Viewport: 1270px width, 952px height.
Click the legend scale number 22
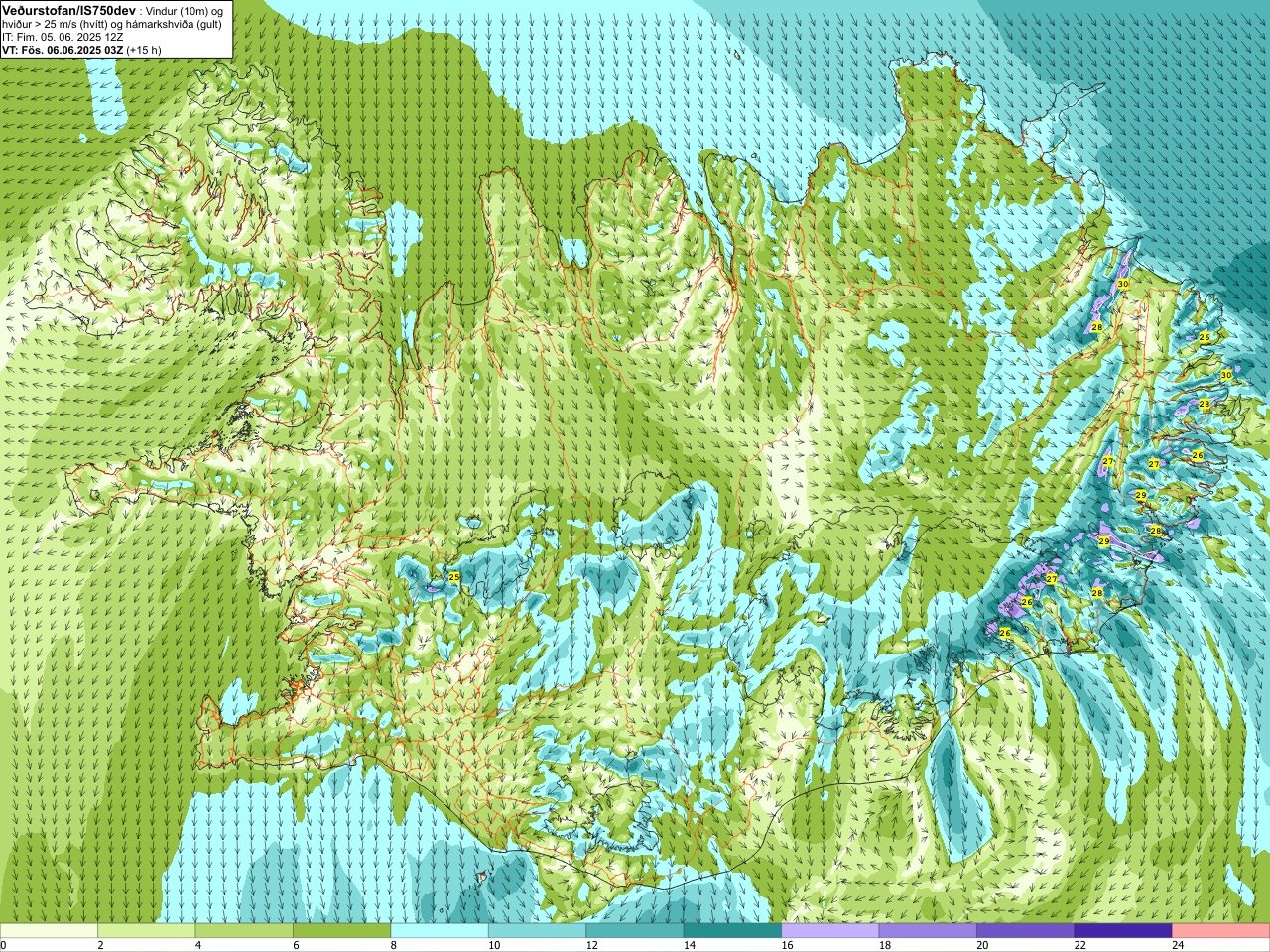click(1080, 945)
